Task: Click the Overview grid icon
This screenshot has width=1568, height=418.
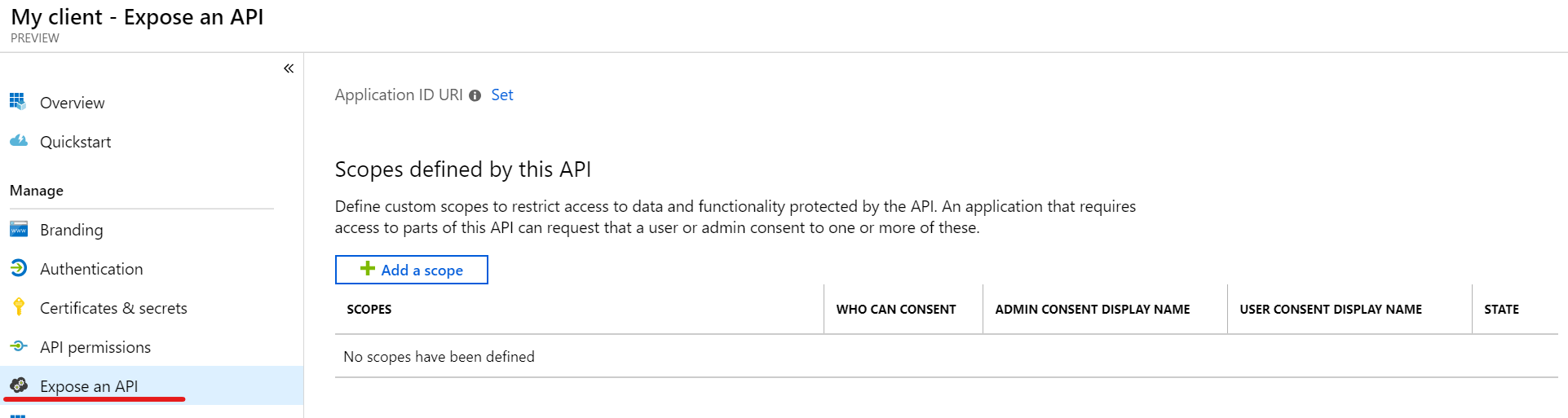Action: 18,102
